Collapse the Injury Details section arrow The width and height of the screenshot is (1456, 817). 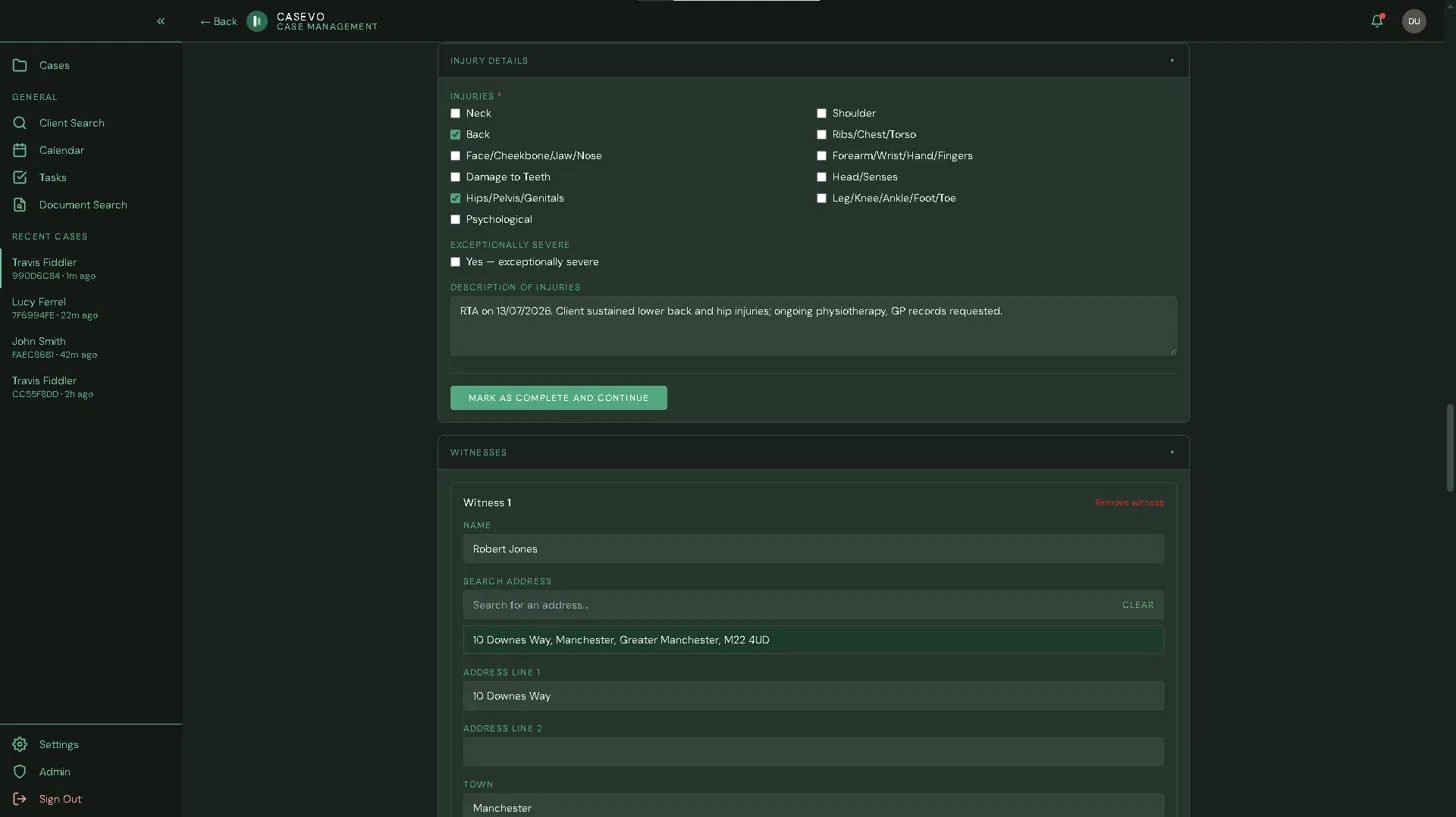(x=1172, y=61)
